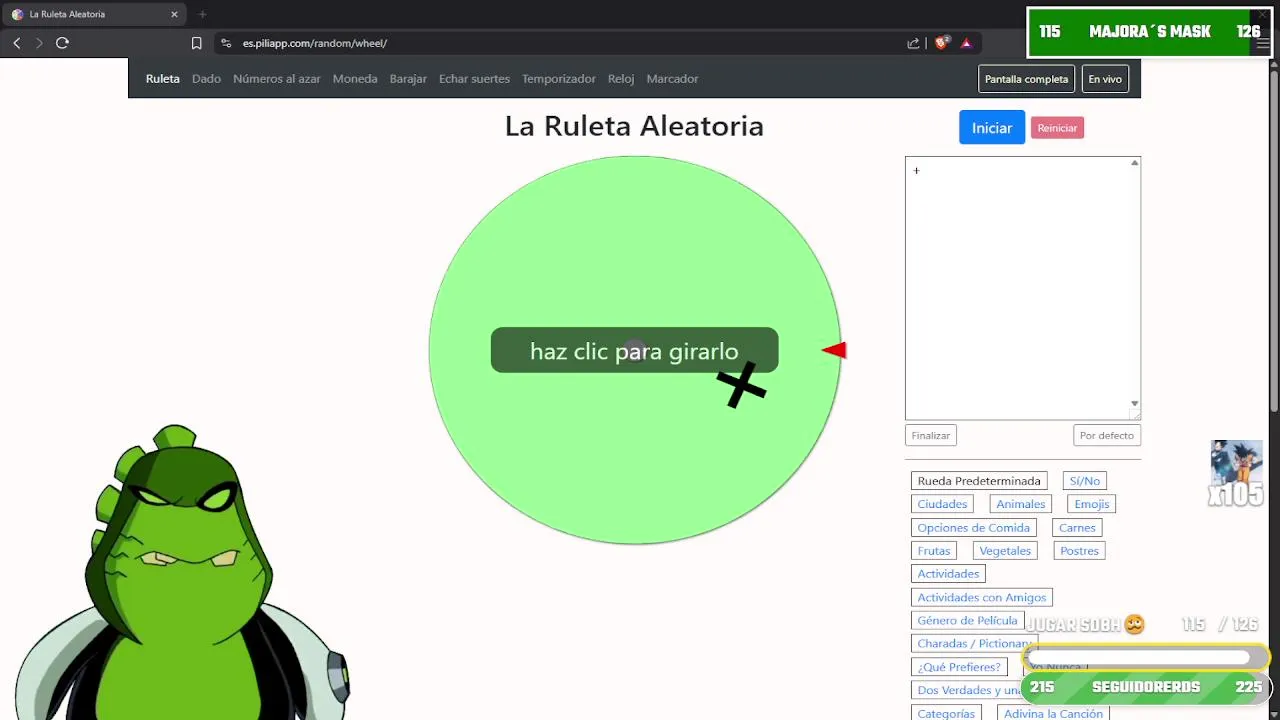
Task: Select the Actividades preset
Action: (948, 574)
